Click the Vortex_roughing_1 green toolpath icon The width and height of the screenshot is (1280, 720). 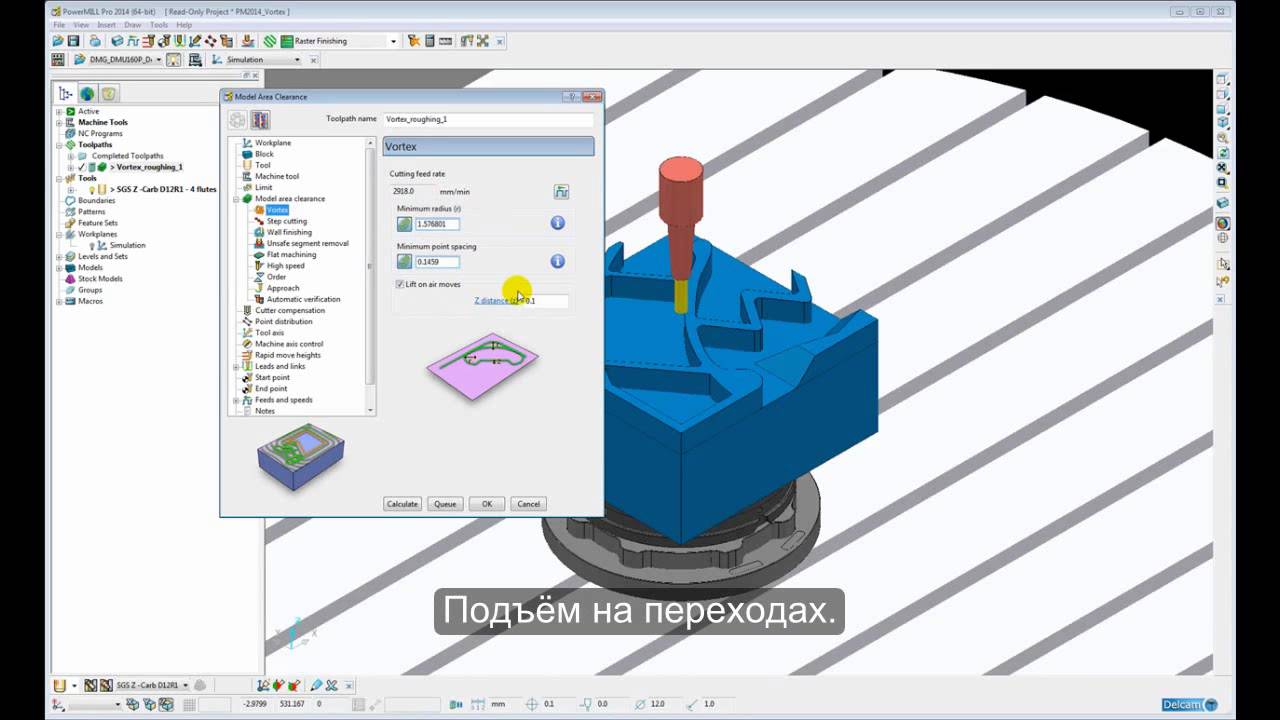coord(102,167)
